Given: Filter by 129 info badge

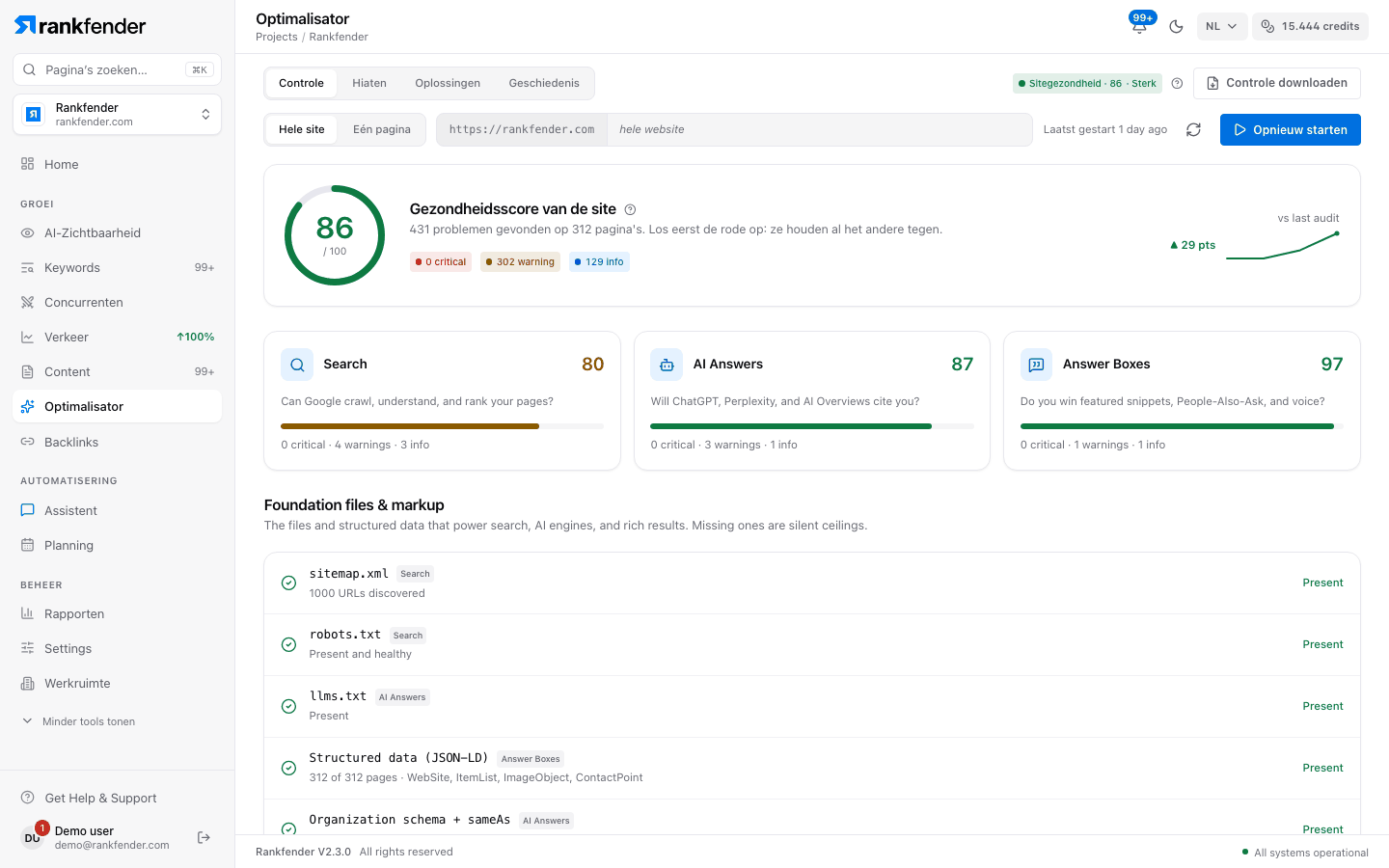Looking at the screenshot, I should pos(599,261).
